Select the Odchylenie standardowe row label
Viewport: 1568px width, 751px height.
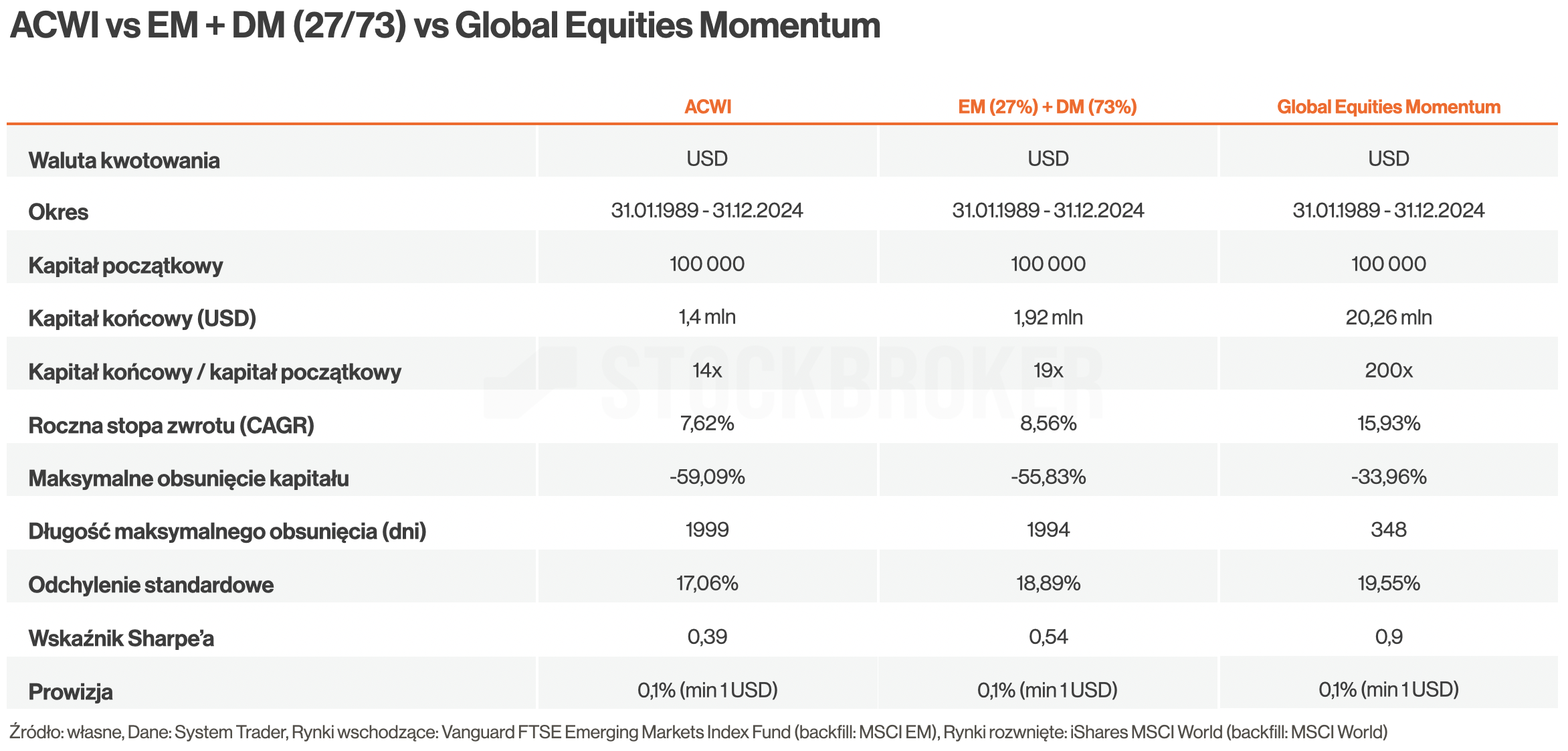point(151,585)
